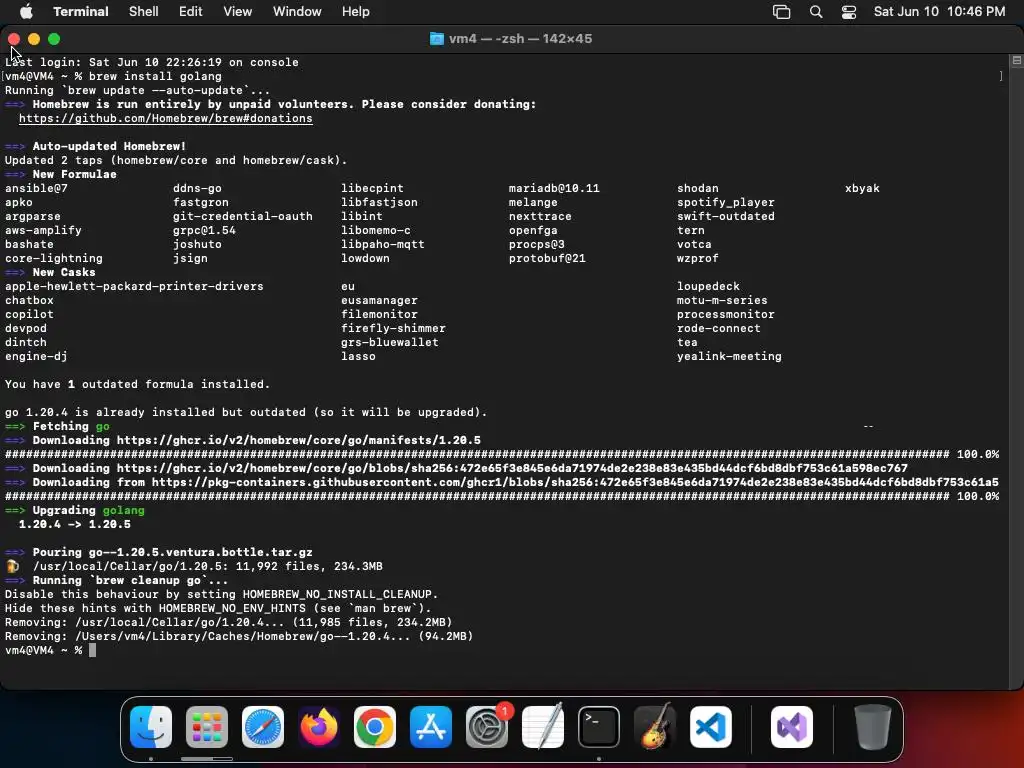Launch Google Chrome from the Dock

(375, 727)
